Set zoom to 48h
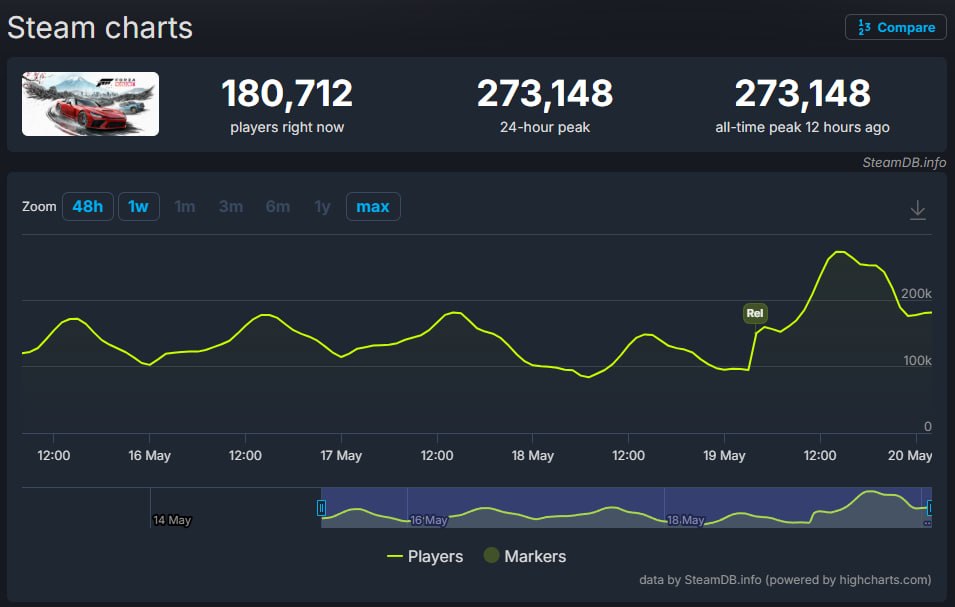 pyautogui.click(x=88, y=206)
